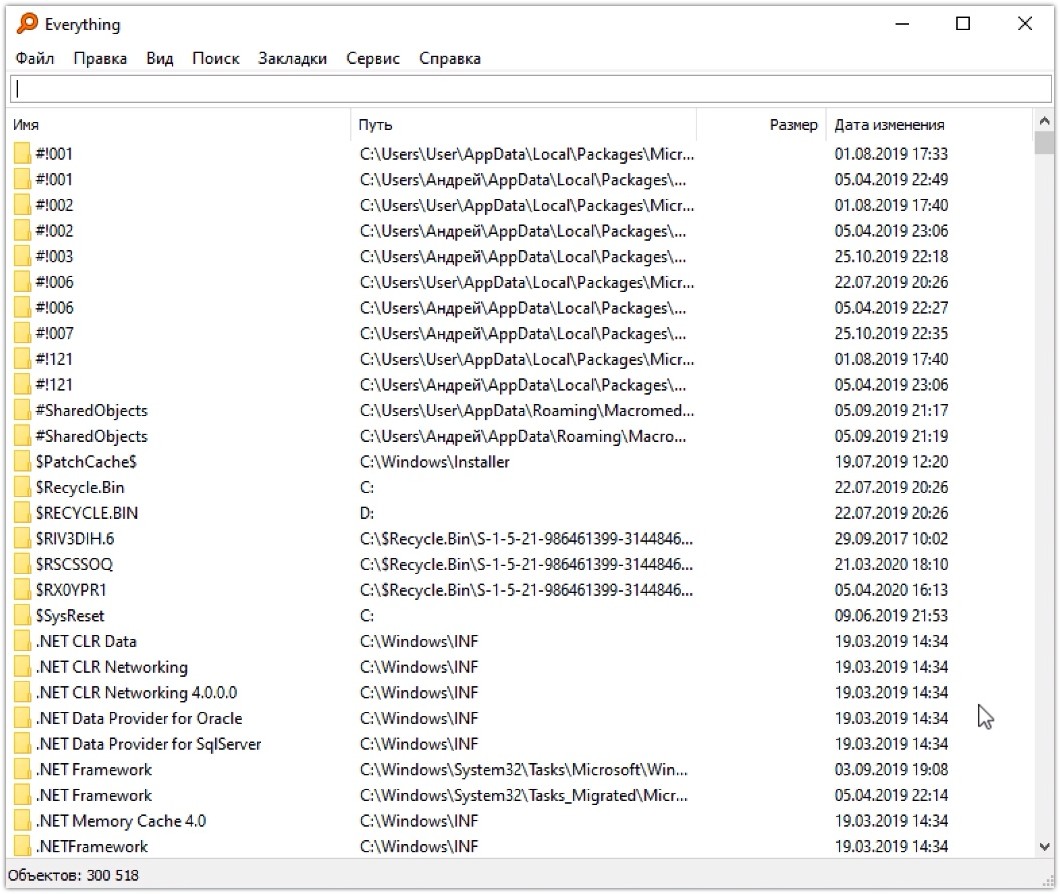Select folder icon of $Recycle.Bin on C:
This screenshot has height=894, width=1060.
tap(22, 488)
